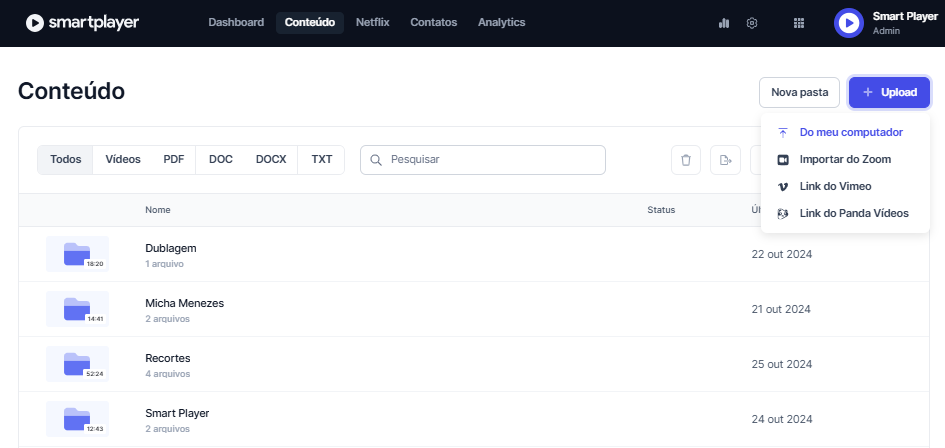Click the date 22 out 2024

click(x=782, y=254)
